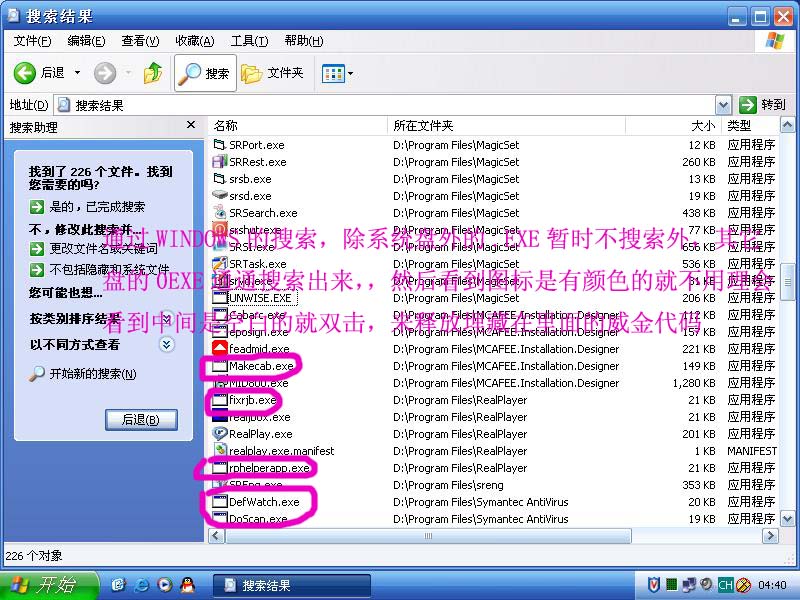Click the horizontal scrollbar thumb

(428, 536)
